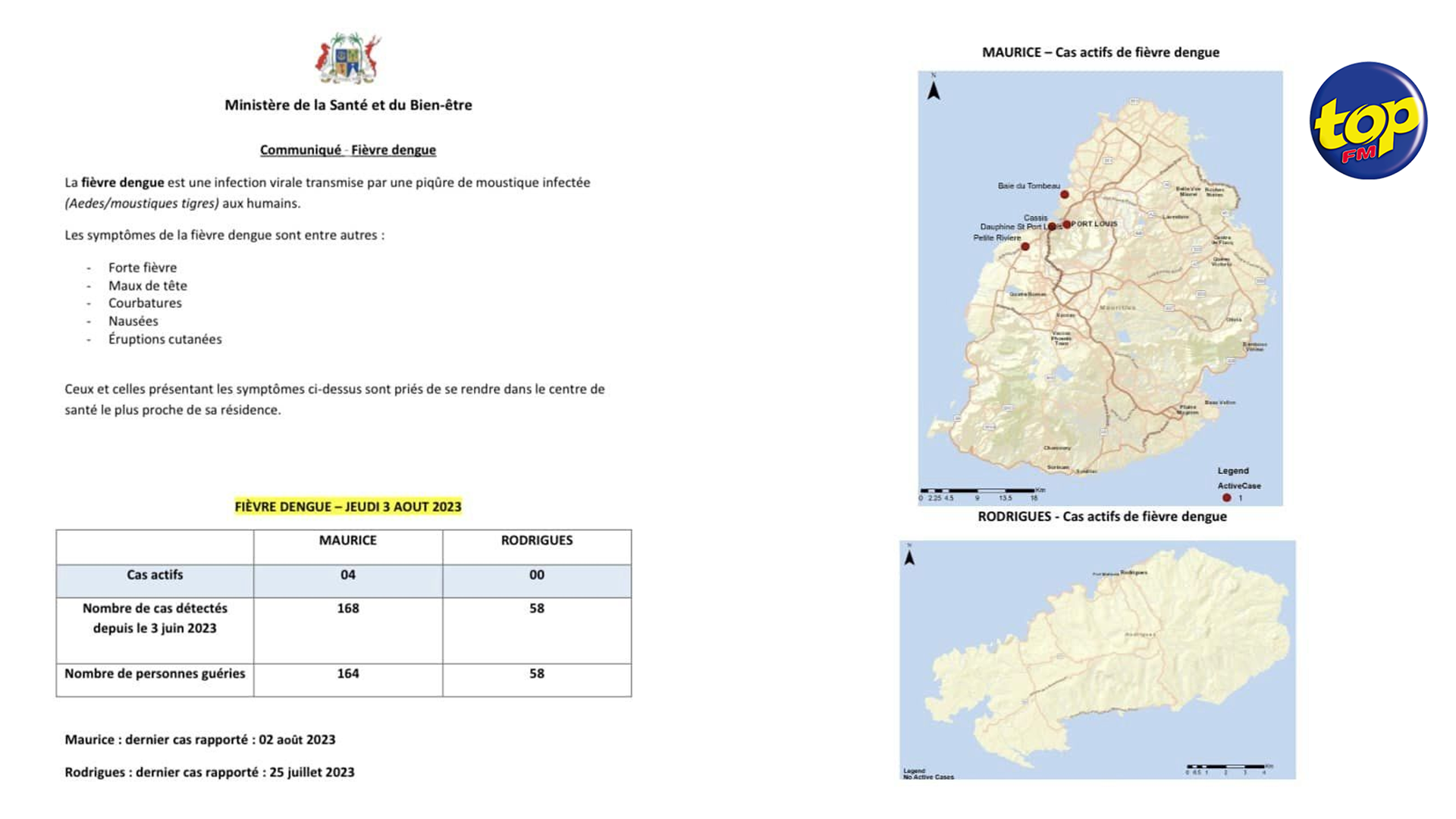This screenshot has width=1456, height=819.
Task: Click the 'Baie du Tombeau' map label
Action: (1029, 186)
